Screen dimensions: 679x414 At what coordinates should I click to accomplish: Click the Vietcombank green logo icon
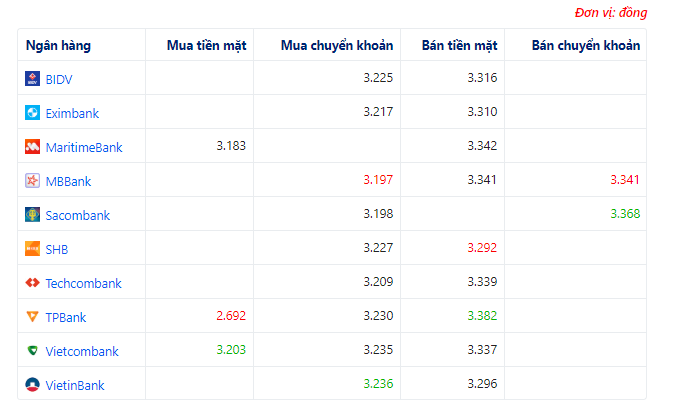pos(32,350)
